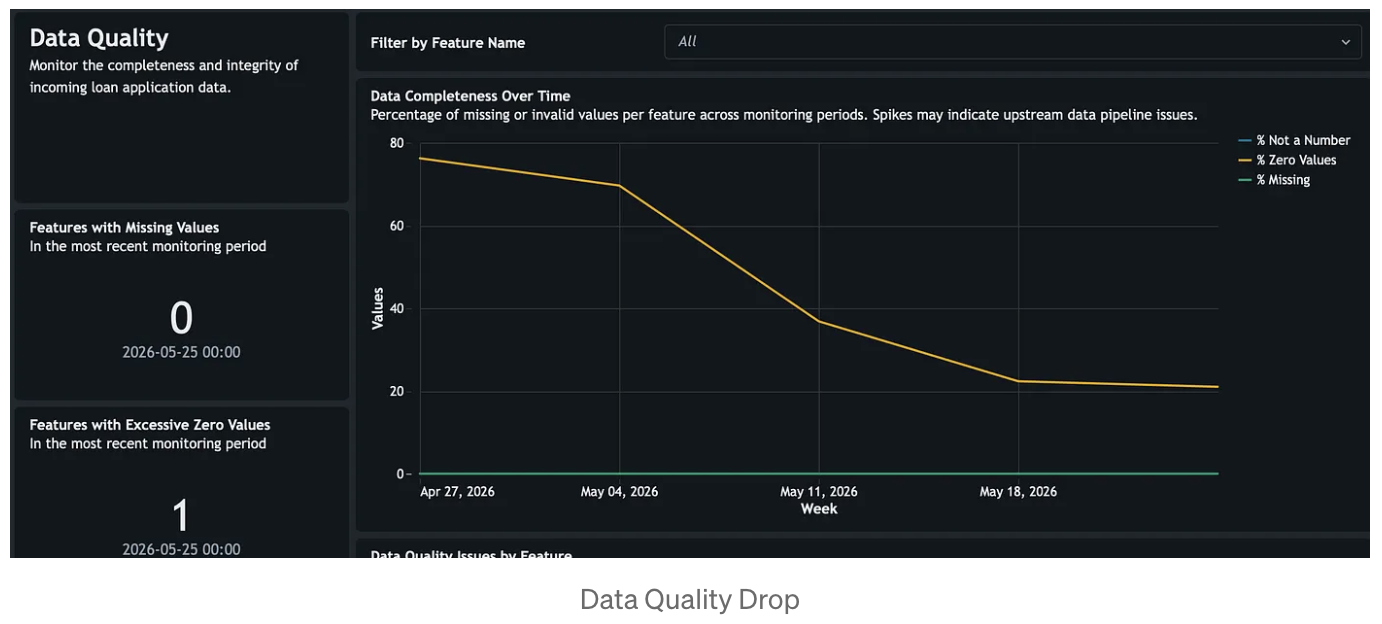Click the excessive zero values count 1
1382x624 pixels.
tap(181, 516)
